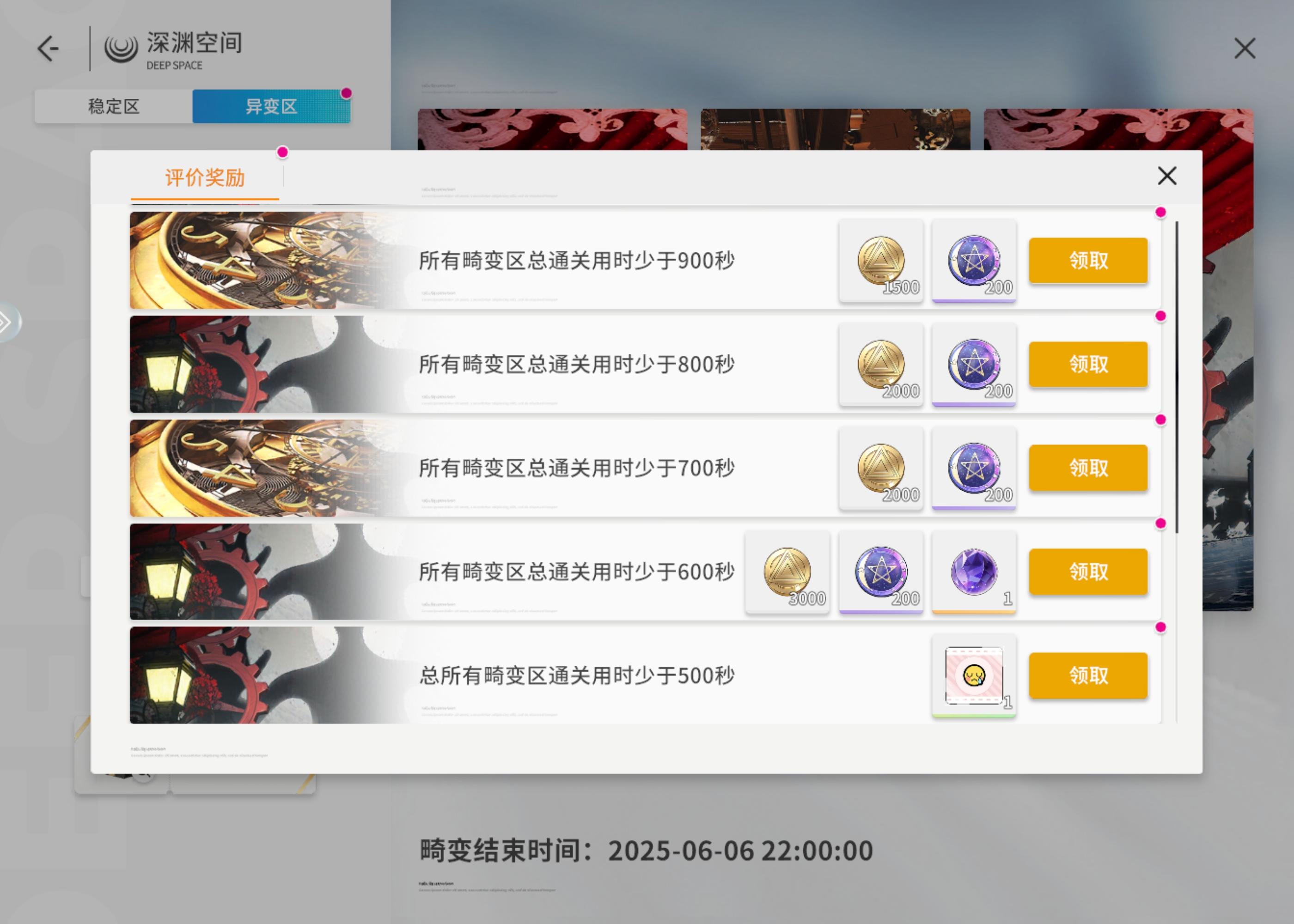Click the rewards list vertical scrollbar
1294x924 pixels.
(x=1176, y=377)
